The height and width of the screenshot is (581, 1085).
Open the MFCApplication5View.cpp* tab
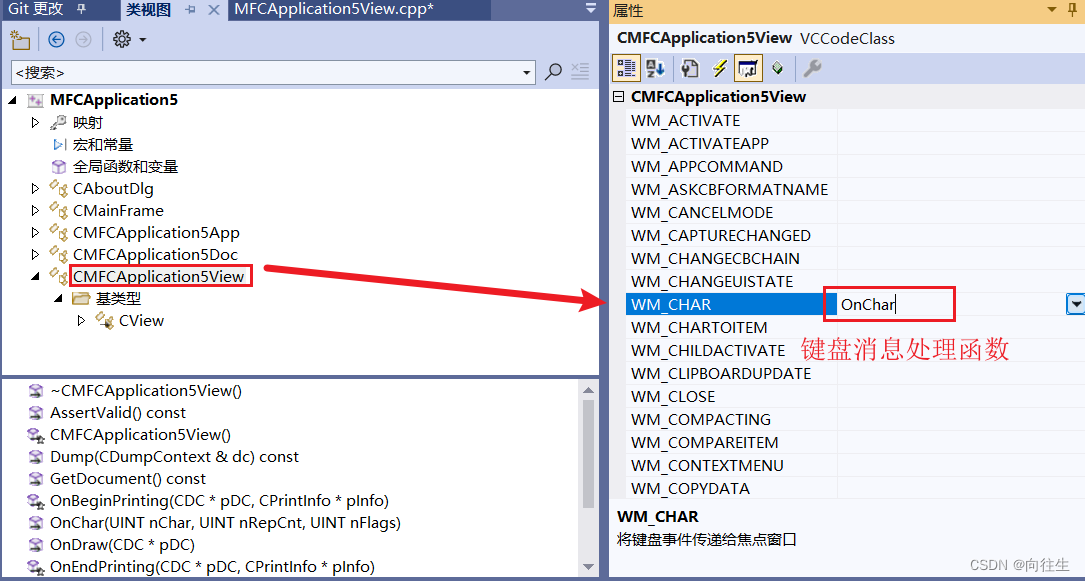(x=334, y=9)
